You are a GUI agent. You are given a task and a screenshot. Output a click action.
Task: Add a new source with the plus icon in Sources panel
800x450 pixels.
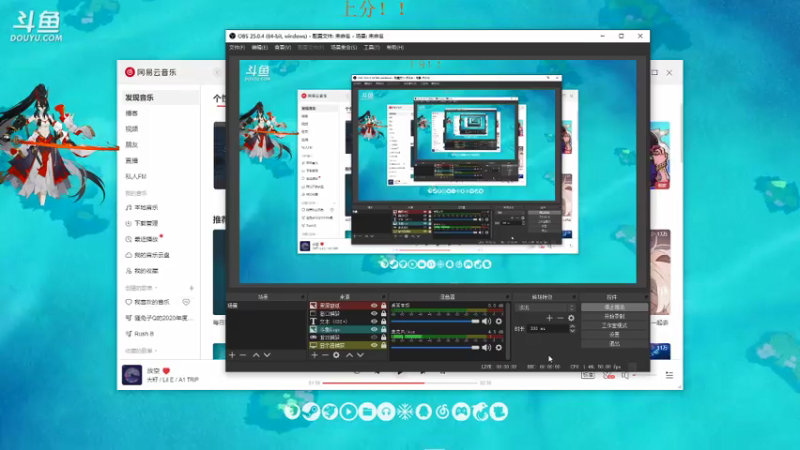(x=314, y=355)
